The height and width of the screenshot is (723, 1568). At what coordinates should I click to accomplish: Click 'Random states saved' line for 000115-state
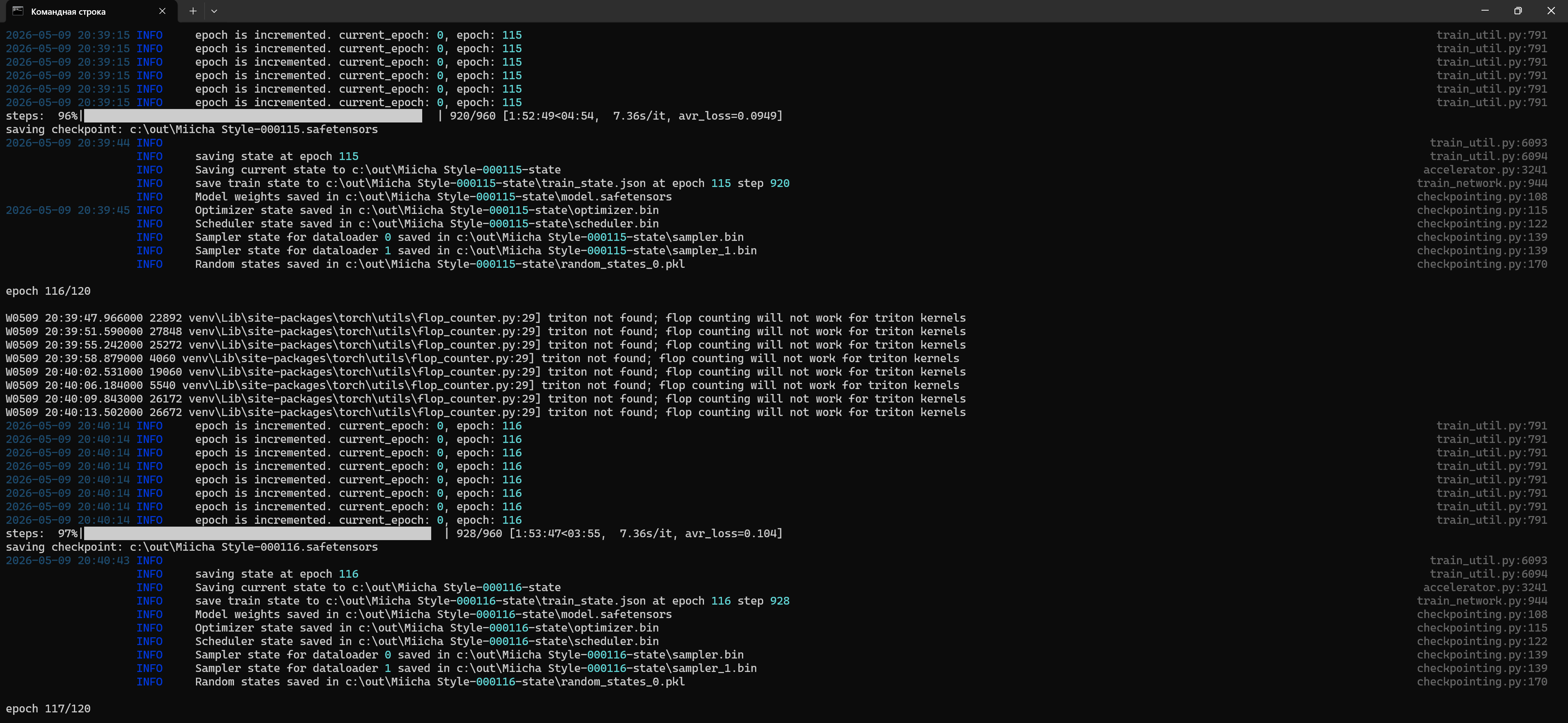point(440,264)
